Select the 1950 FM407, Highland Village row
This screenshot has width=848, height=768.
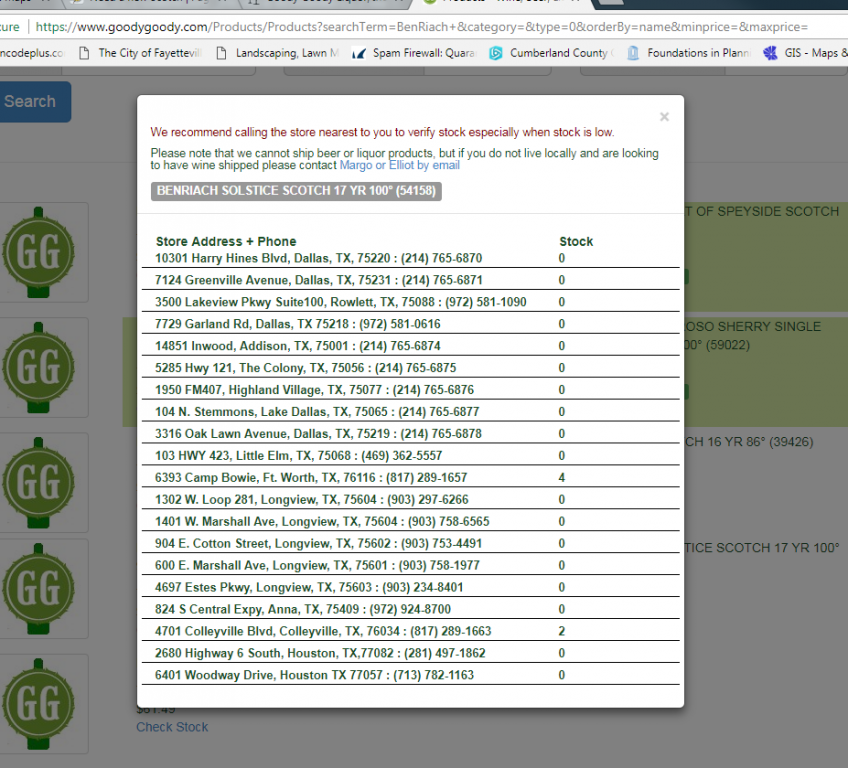tap(410, 390)
